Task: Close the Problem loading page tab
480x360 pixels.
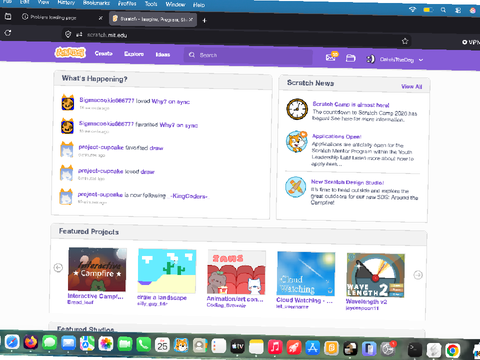Action: pyautogui.click(x=100, y=18)
